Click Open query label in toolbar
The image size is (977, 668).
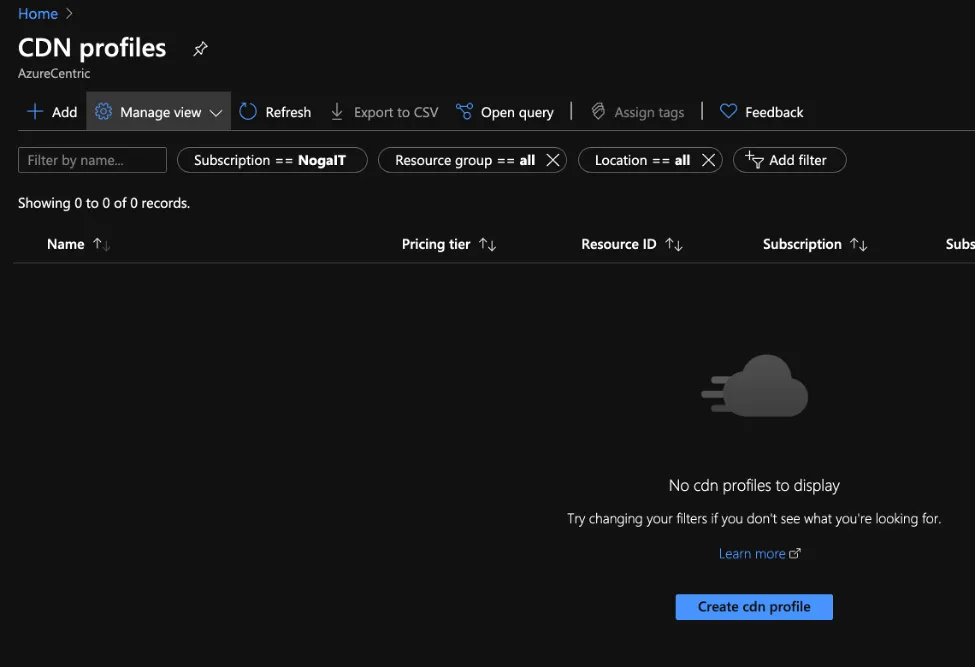coord(517,112)
